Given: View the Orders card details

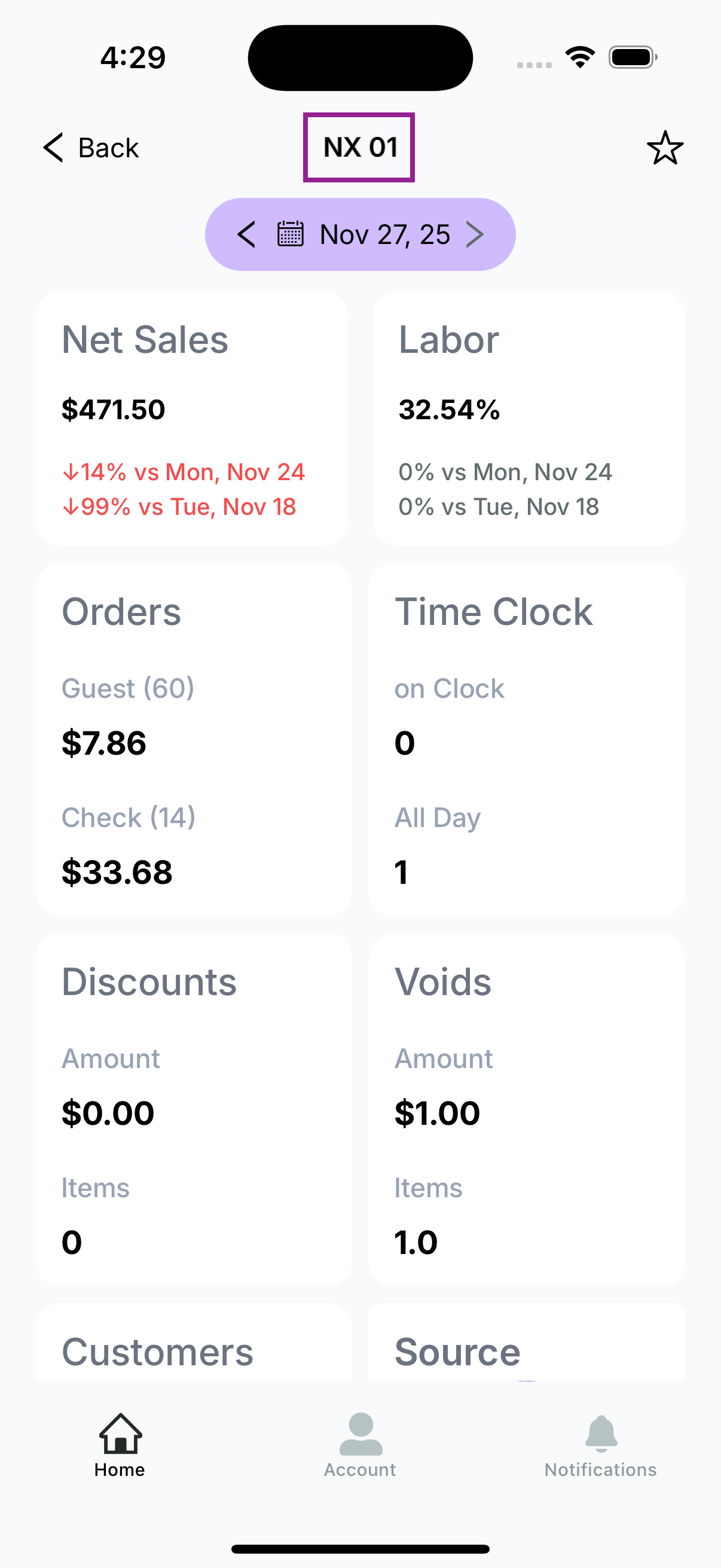Looking at the screenshot, I should click(x=194, y=739).
